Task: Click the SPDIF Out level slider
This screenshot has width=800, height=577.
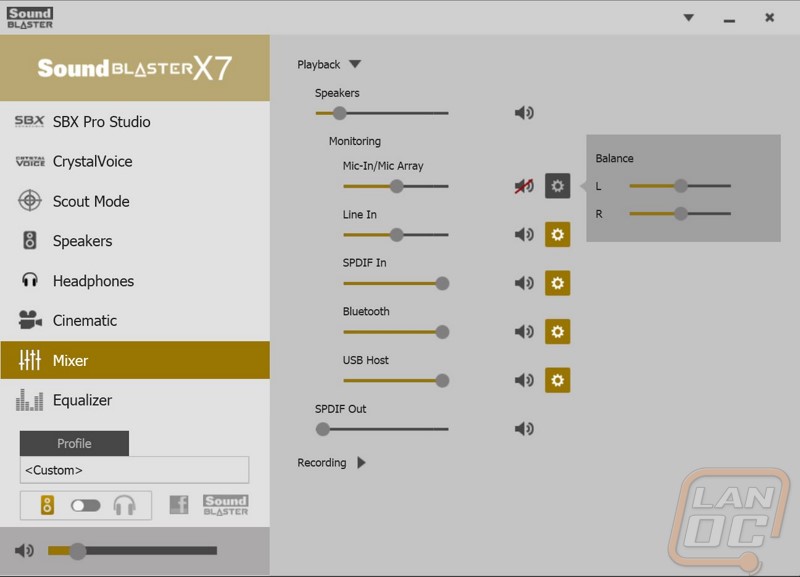Action: 382,429
